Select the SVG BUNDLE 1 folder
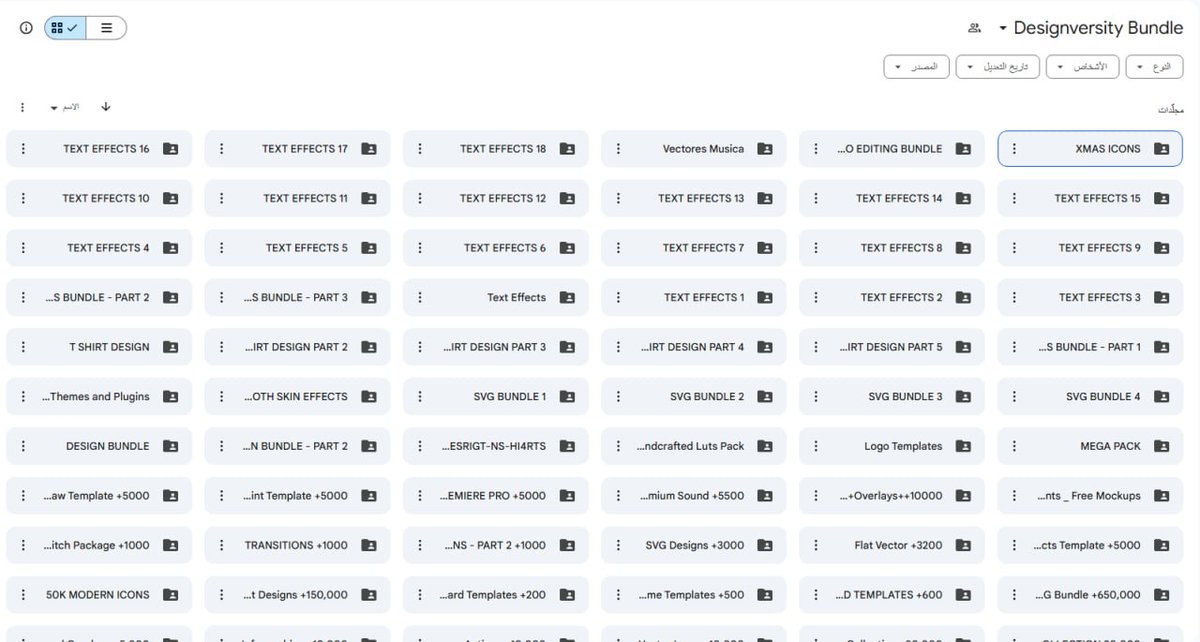Screen dimensions: 1200x642 [496, 397]
